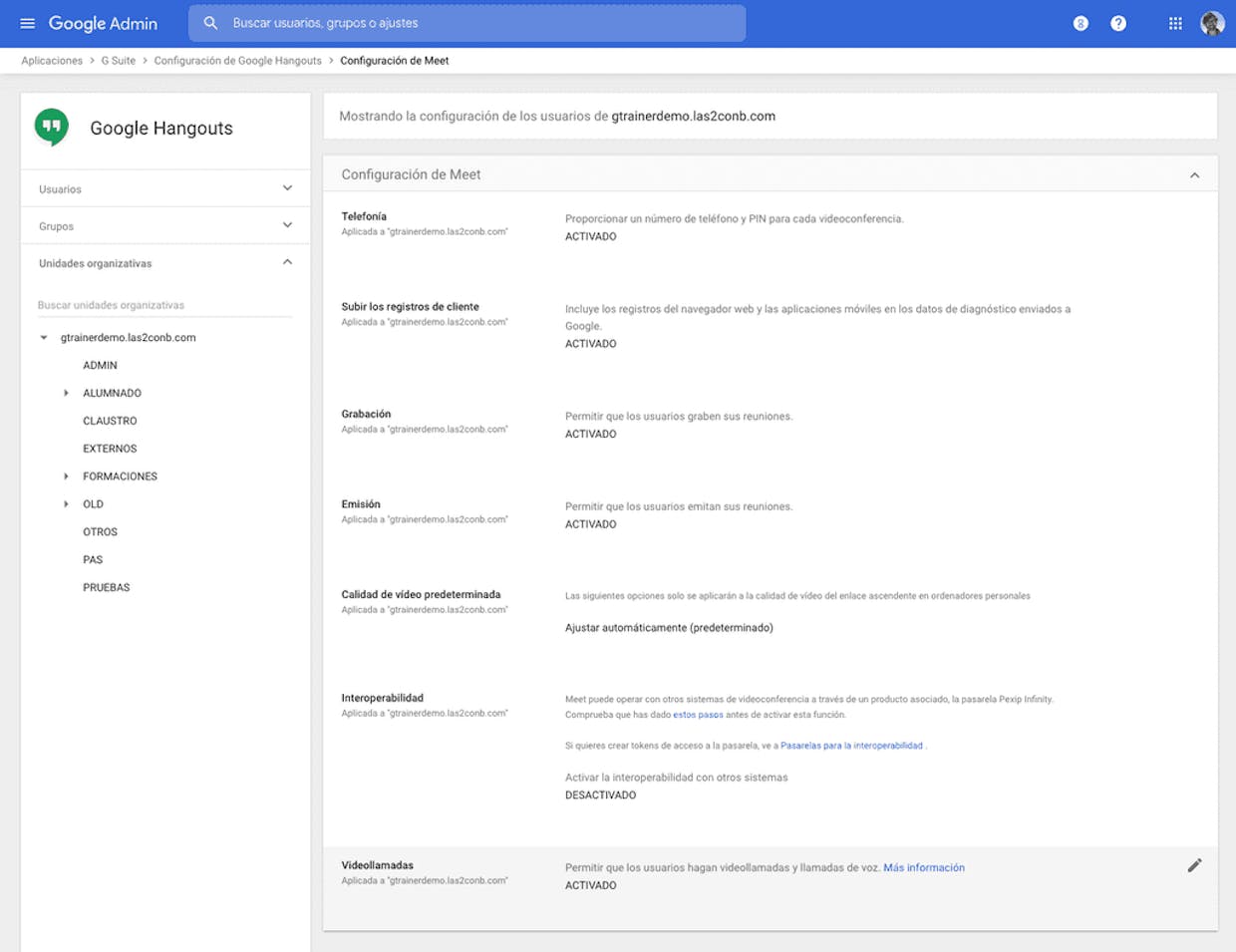Click the Google Hangouts logo icon
This screenshot has height=952, width=1236.
pos(52,128)
